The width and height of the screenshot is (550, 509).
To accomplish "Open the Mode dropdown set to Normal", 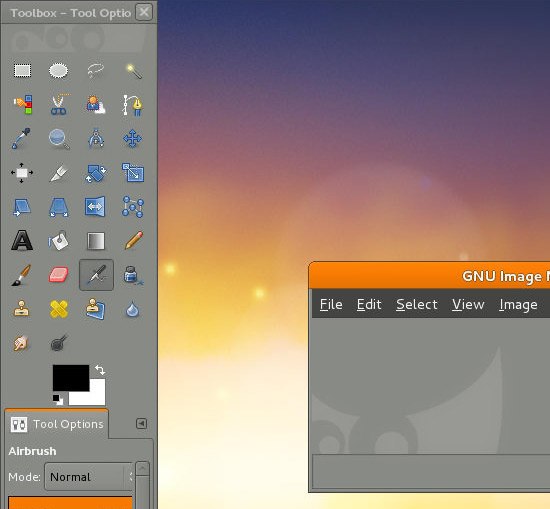I will (x=89, y=477).
